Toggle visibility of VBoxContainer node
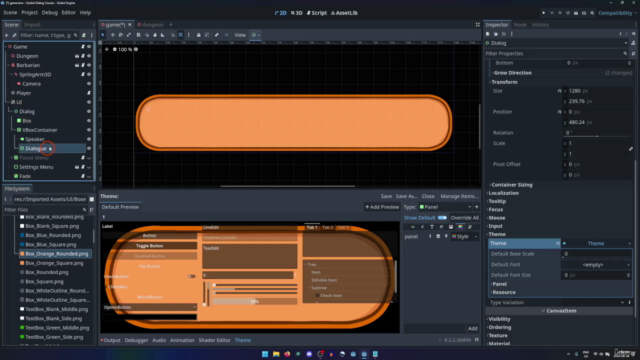 tap(89, 130)
